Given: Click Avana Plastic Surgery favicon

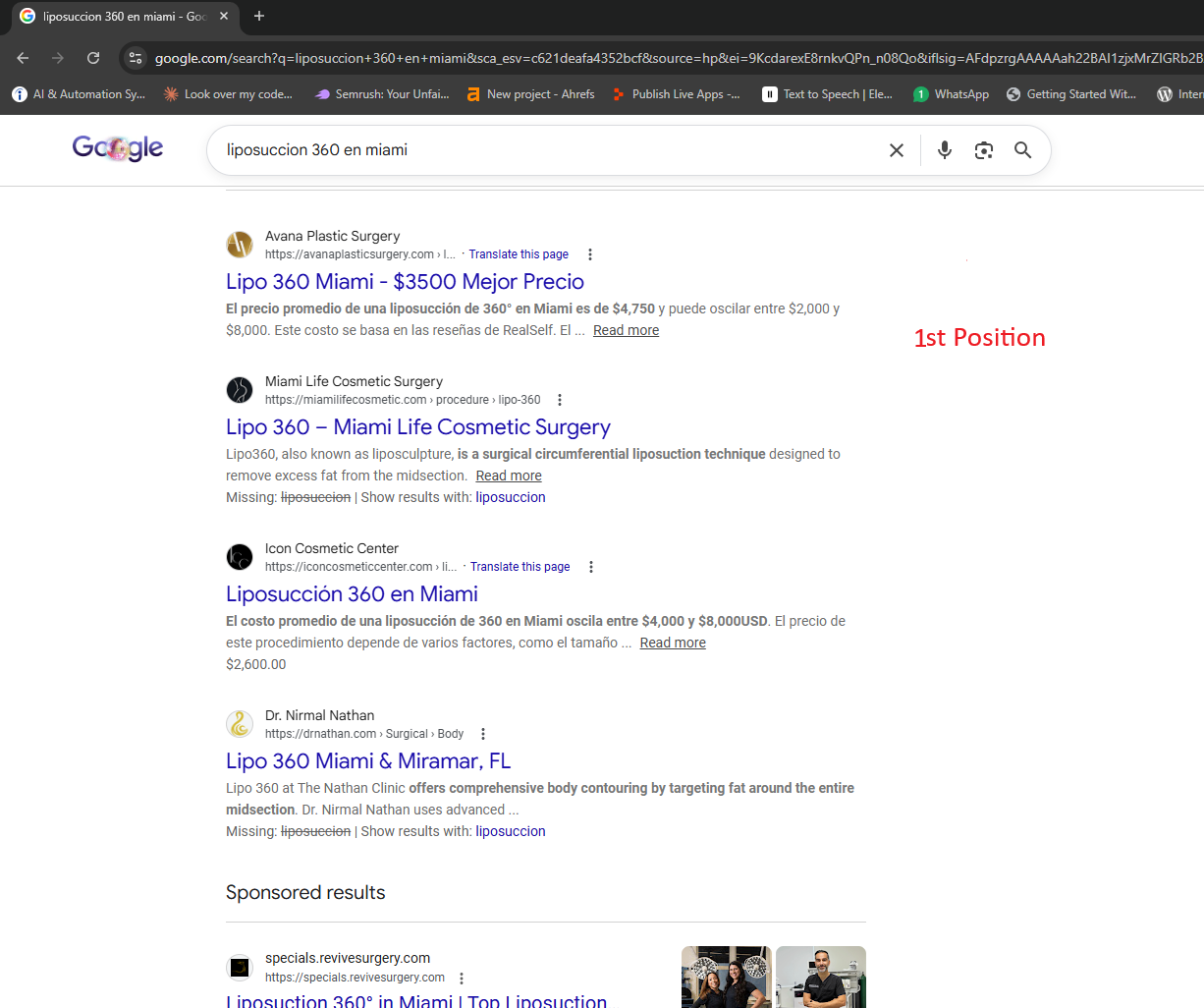Looking at the screenshot, I should point(240,245).
